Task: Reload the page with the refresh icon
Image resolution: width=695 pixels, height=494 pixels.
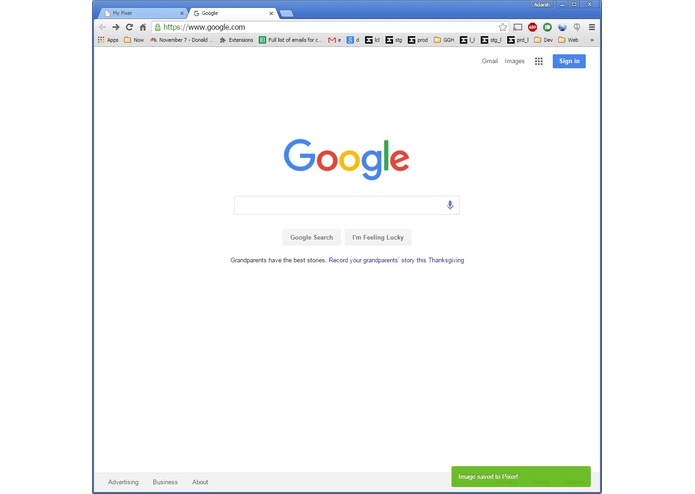Action: (x=129, y=27)
